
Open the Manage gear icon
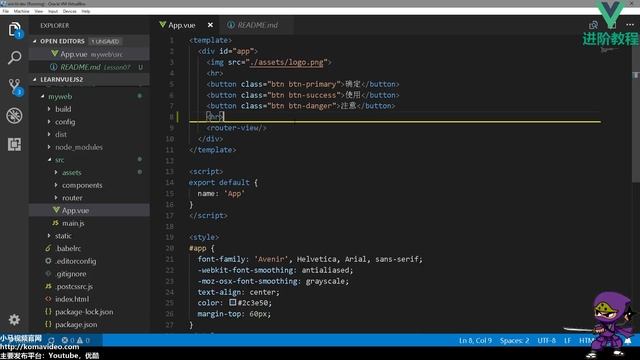coord(14,319)
